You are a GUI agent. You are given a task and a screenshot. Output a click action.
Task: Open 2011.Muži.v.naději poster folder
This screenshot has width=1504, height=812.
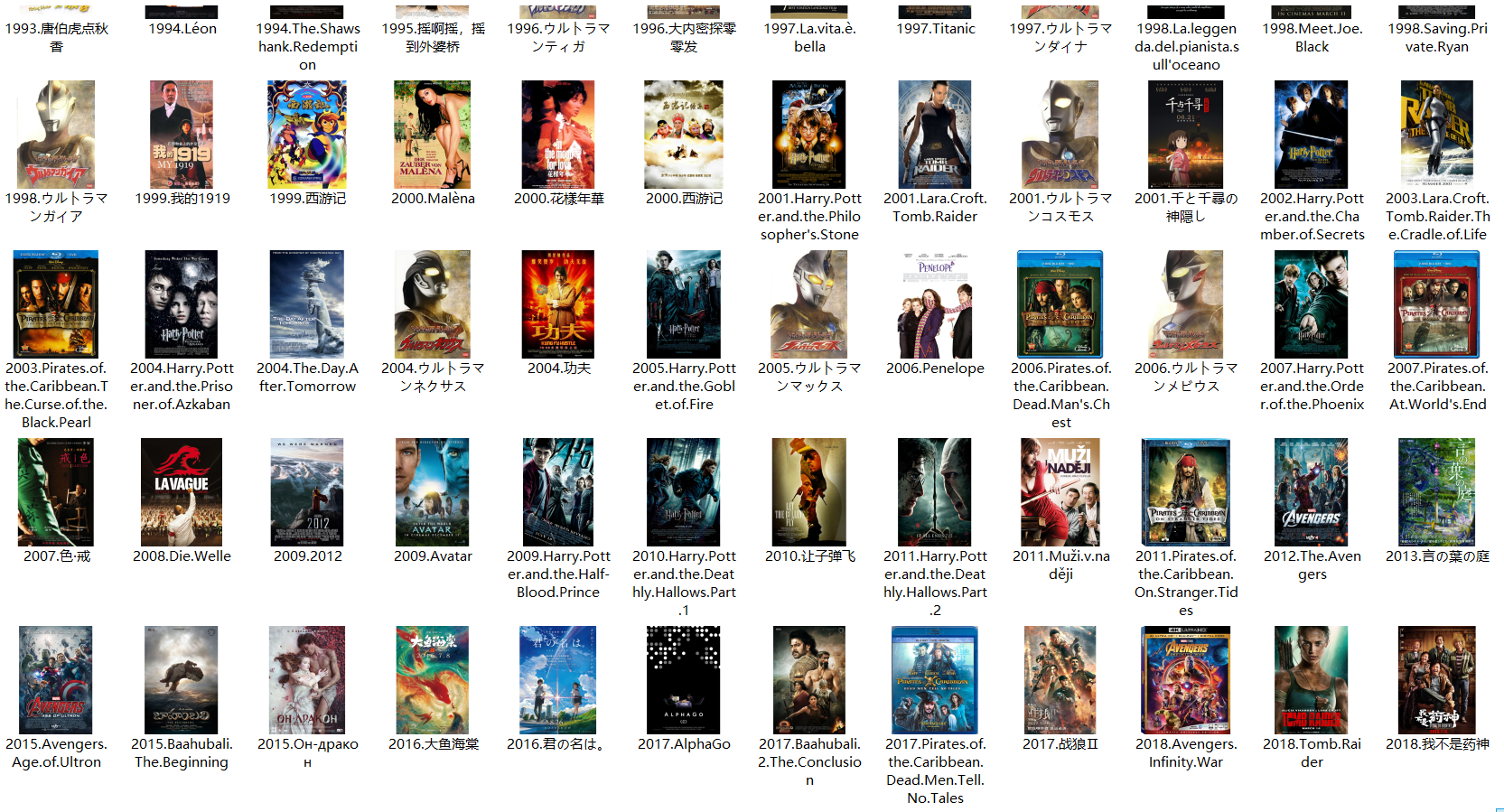pos(1060,491)
